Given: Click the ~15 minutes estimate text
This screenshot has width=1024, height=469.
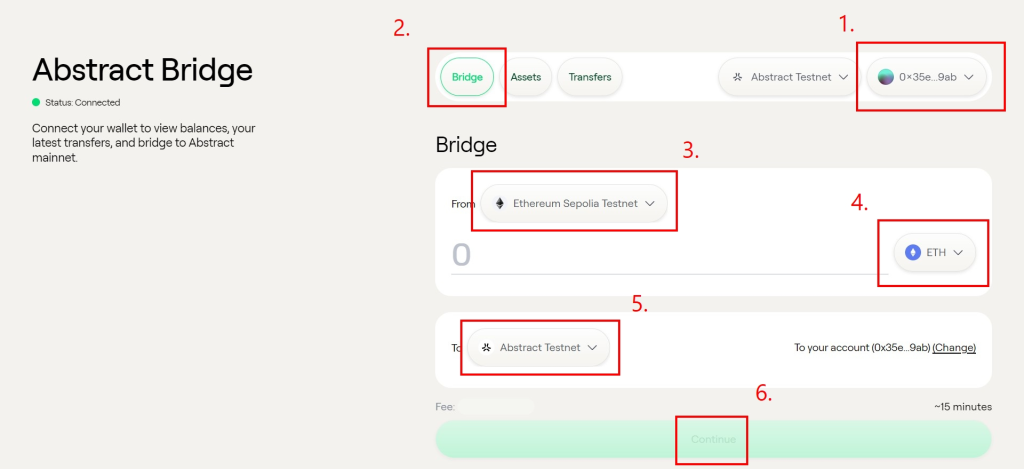Looking at the screenshot, I should pyautogui.click(x=961, y=408).
